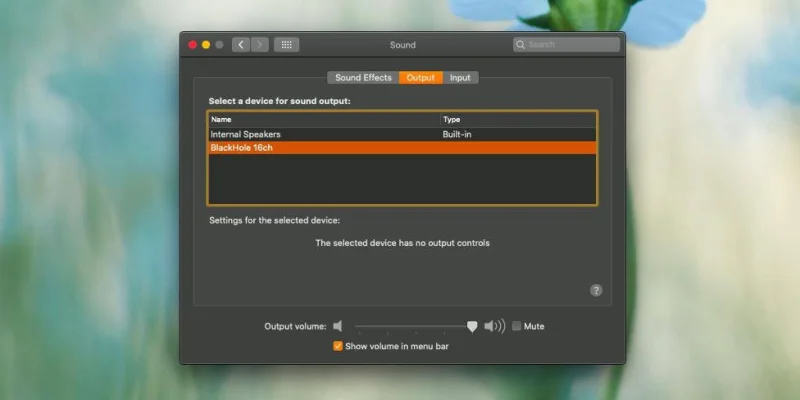Click the Type column header
Viewport: 800px width, 400px height.
click(518, 119)
